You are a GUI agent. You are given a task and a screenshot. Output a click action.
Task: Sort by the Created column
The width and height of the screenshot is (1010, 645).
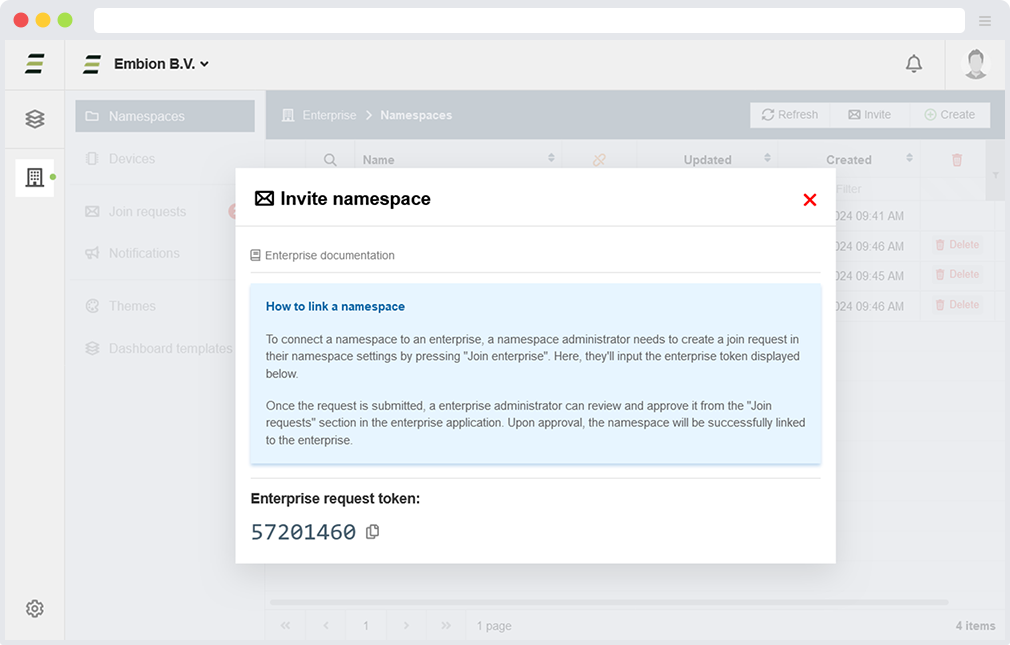pos(849,160)
